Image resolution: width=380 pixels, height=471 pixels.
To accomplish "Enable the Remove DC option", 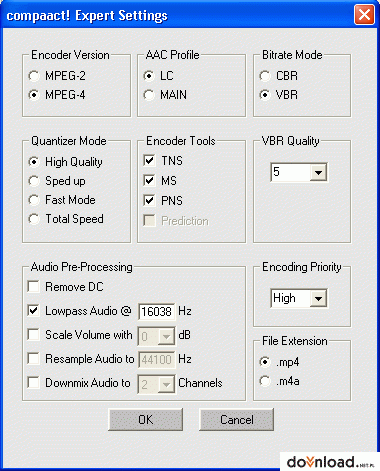I will point(33,287).
